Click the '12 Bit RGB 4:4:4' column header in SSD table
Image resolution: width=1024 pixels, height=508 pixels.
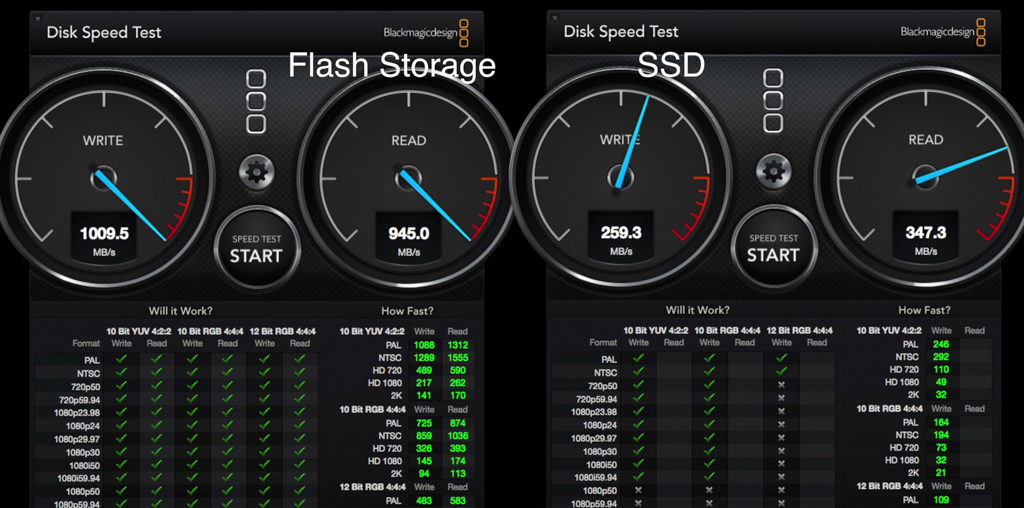pyautogui.click(x=799, y=331)
